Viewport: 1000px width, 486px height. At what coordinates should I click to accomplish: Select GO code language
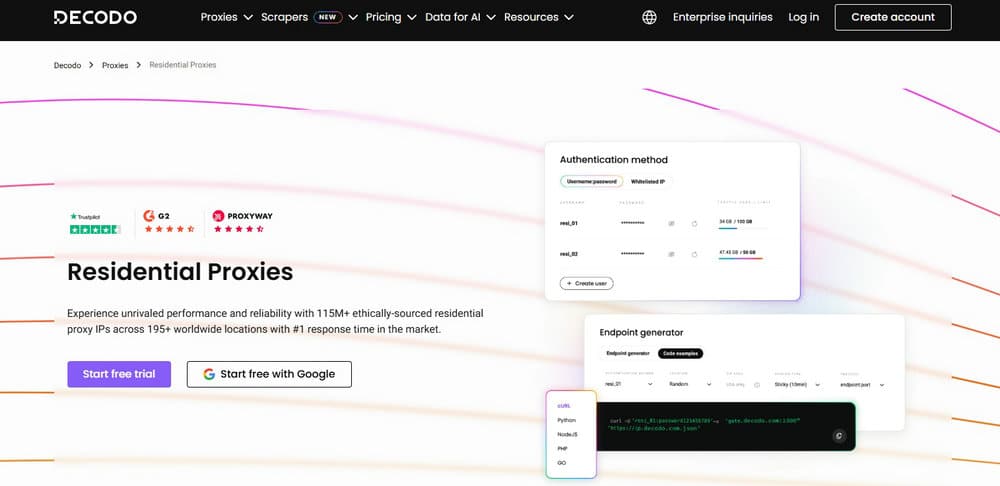pyautogui.click(x=561, y=463)
